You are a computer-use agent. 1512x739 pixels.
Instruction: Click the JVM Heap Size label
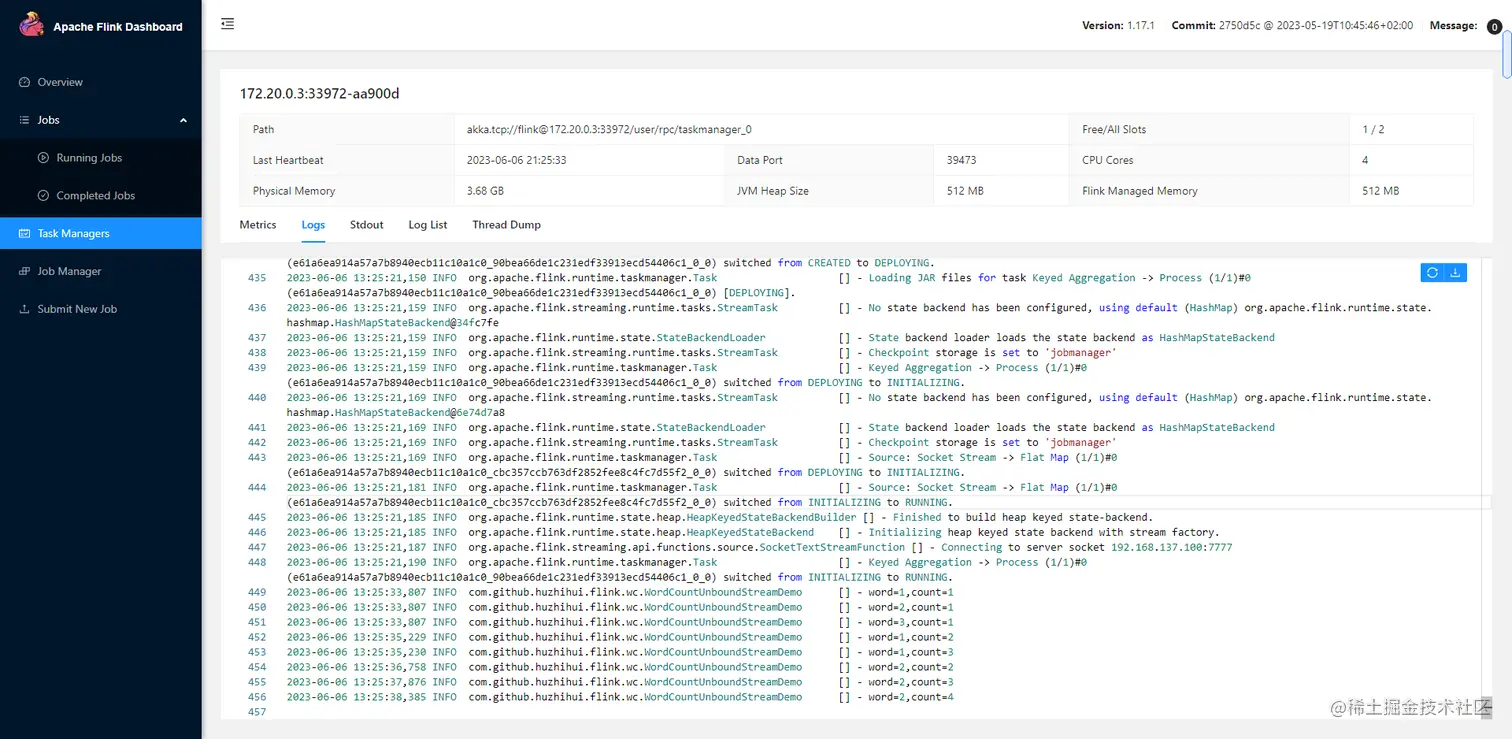[773, 191]
